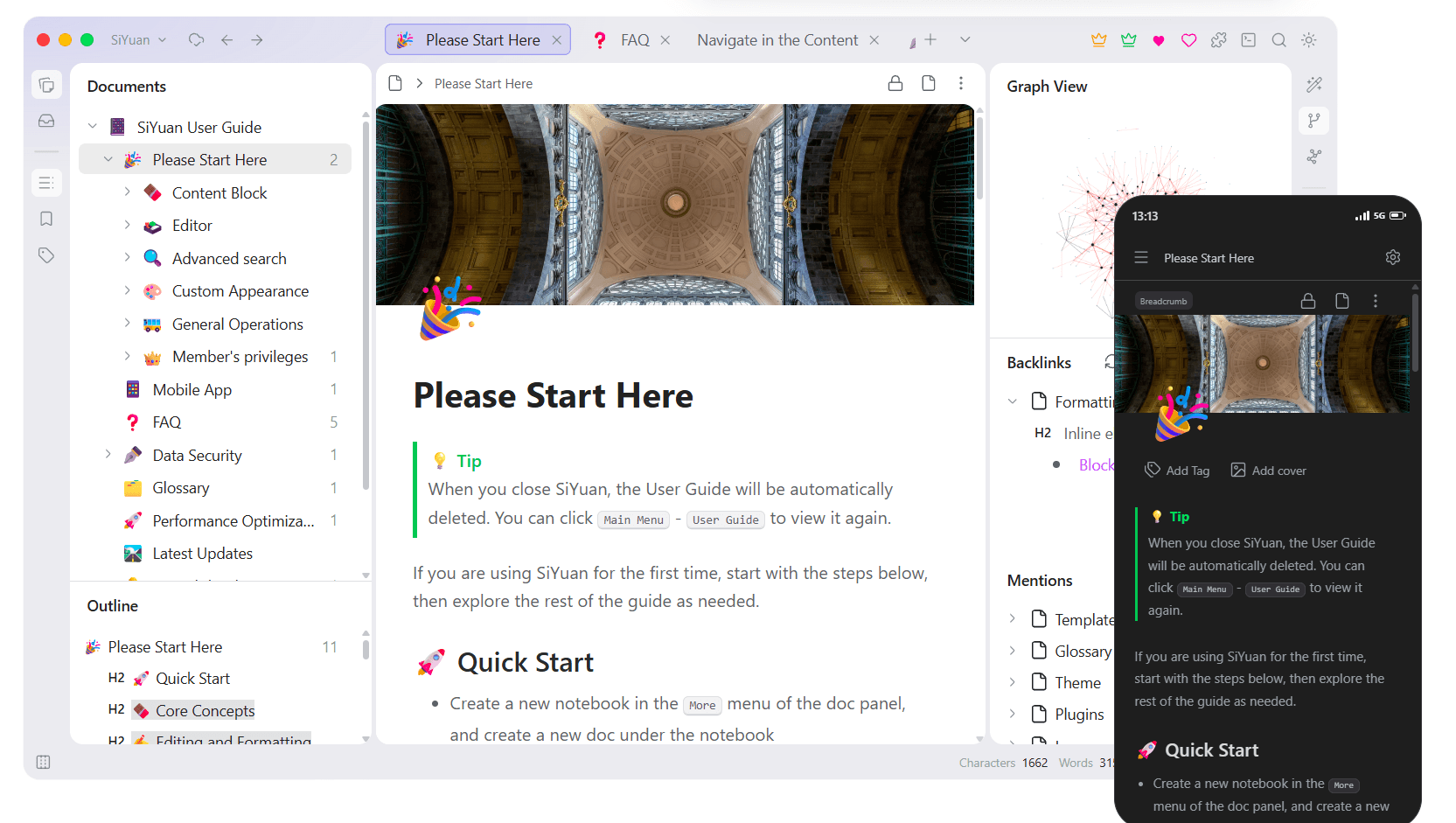Click the panel layout icon beside search
The height and width of the screenshot is (823, 1456).
pyautogui.click(x=1249, y=40)
